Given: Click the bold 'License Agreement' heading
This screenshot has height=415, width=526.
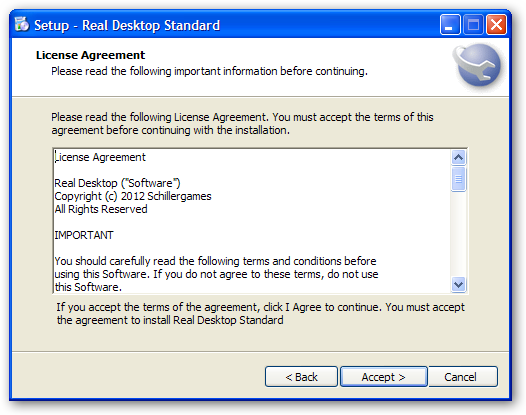Looking at the screenshot, I should [x=91, y=55].
